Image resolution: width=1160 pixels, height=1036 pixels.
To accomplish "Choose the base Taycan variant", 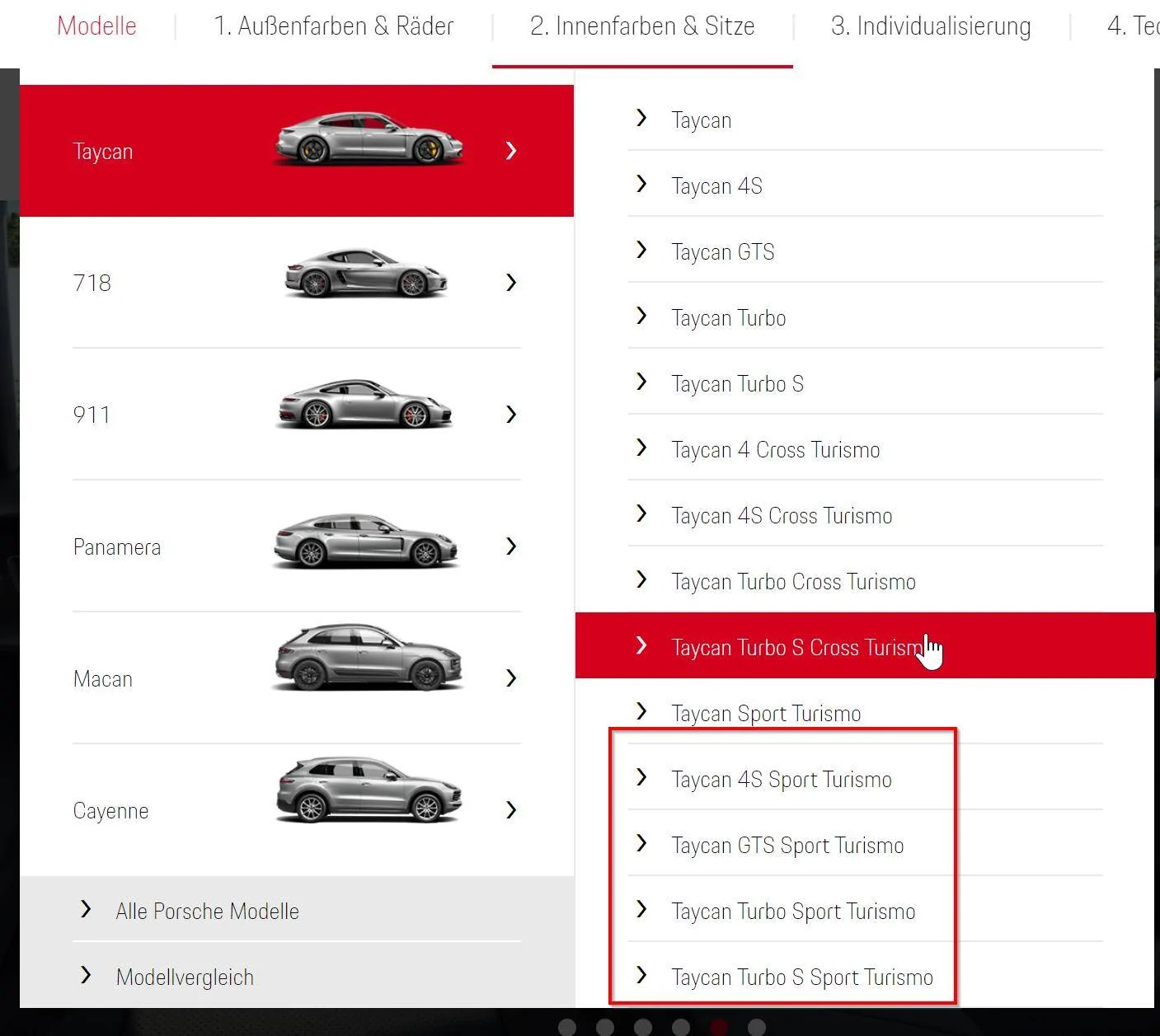I will [x=866, y=120].
